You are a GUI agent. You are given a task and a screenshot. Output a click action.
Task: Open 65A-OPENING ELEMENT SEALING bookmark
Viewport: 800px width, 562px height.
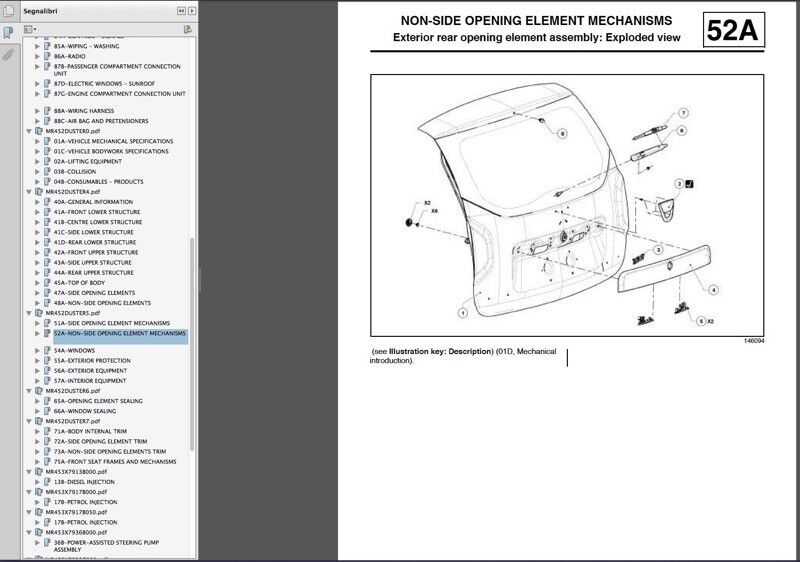pyautogui.click(x=98, y=401)
